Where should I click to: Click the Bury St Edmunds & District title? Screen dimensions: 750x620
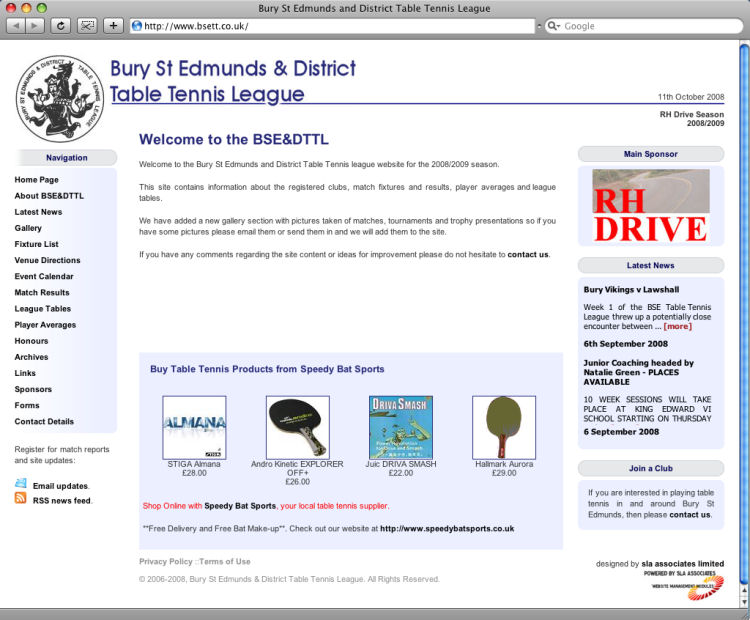coord(233,68)
